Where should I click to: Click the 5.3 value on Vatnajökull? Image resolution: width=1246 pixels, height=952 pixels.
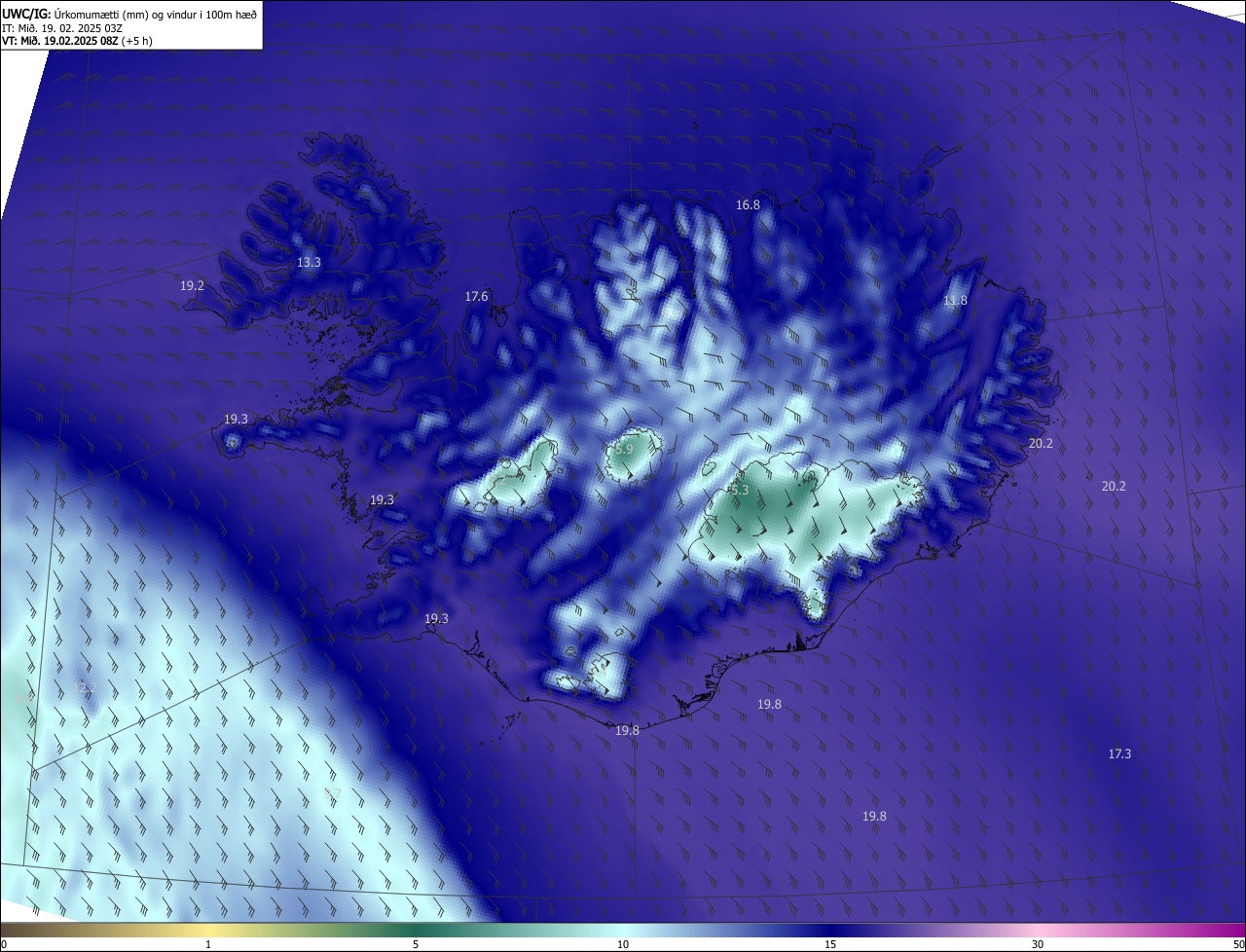(x=740, y=491)
